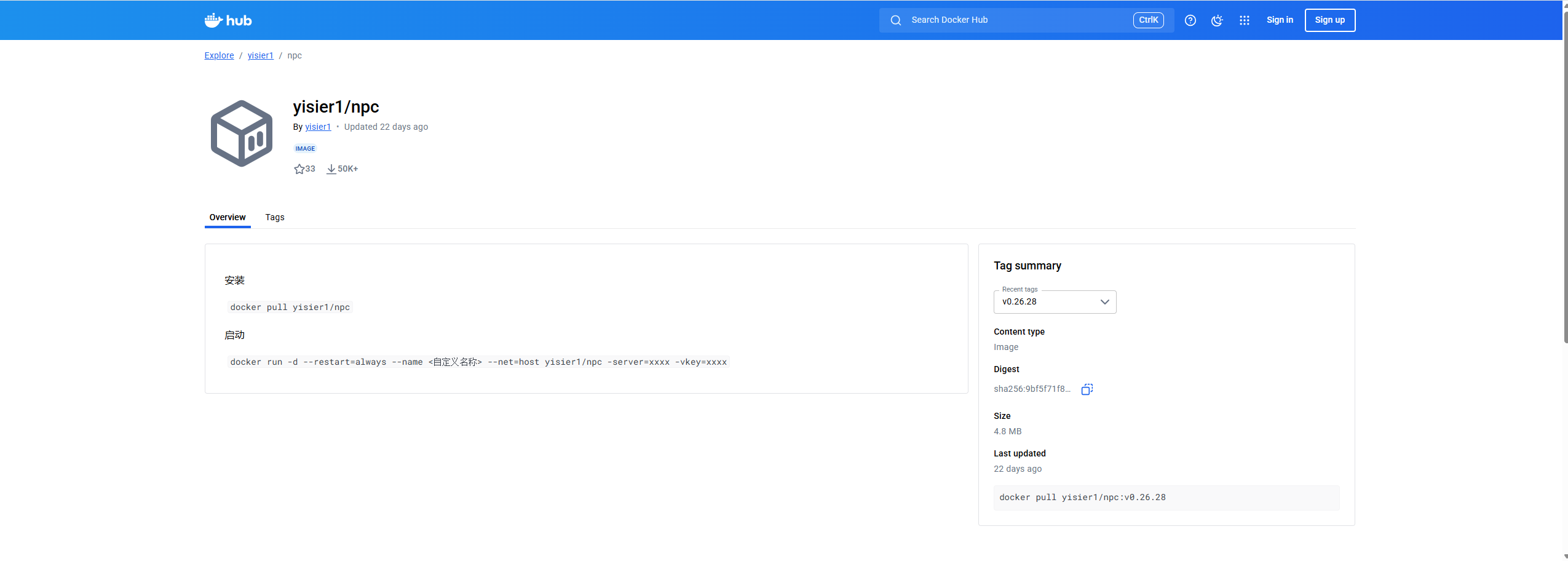Click the search magnifier icon
This screenshot has width=1568, height=561.
coord(896,20)
